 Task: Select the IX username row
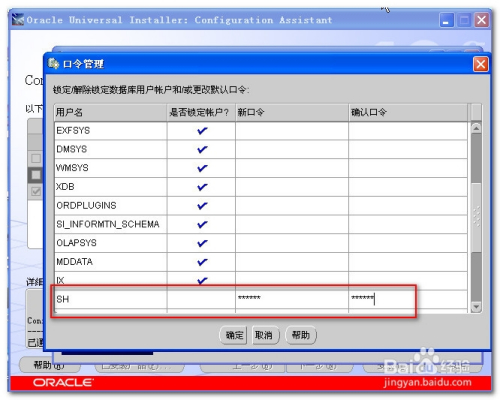pyautogui.click(x=111, y=281)
